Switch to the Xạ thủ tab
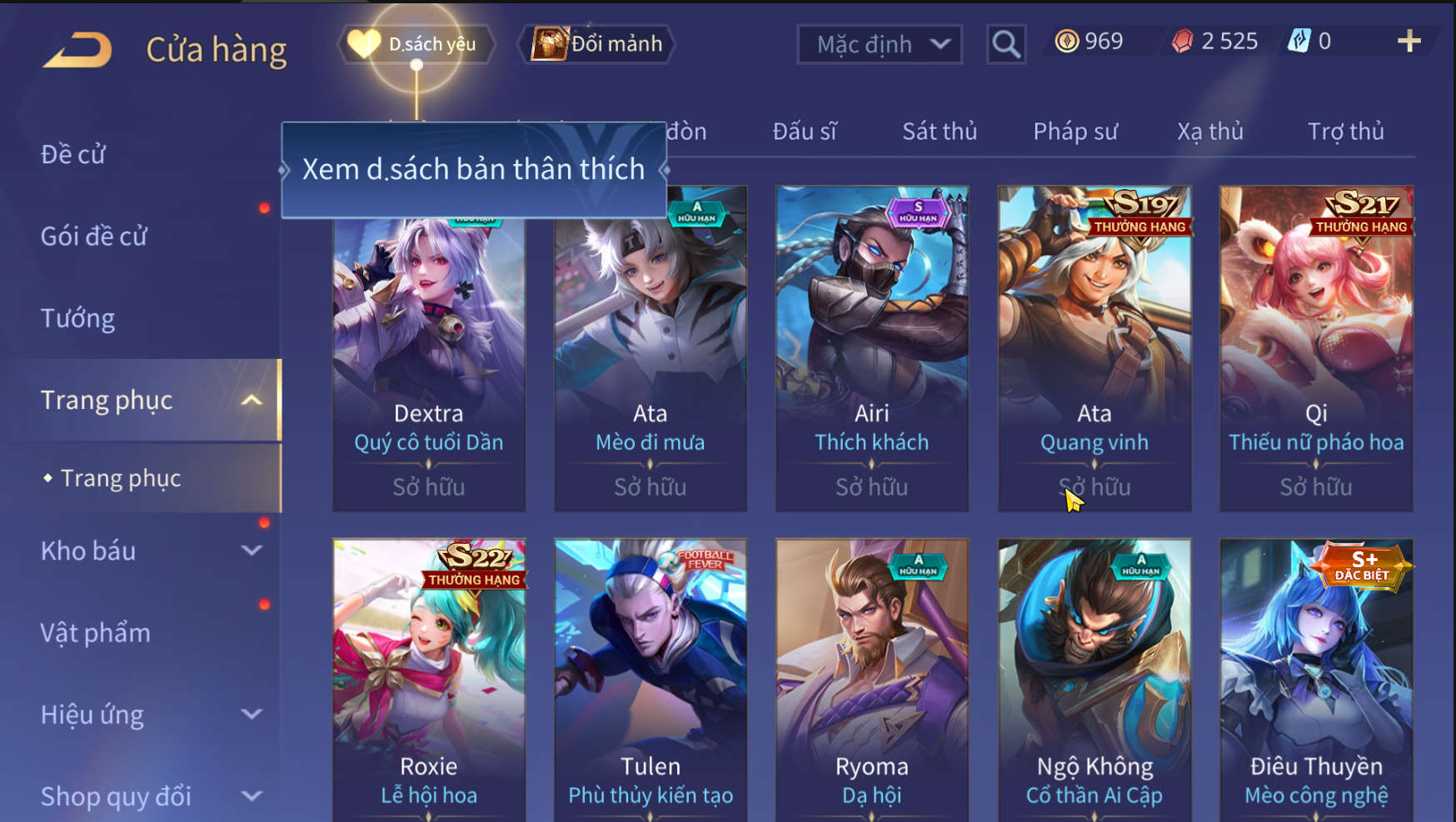 1210,132
